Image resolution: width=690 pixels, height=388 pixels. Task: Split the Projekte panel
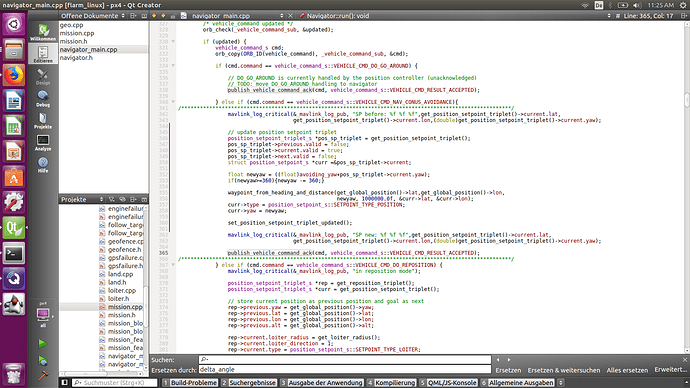[x=133, y=200]
